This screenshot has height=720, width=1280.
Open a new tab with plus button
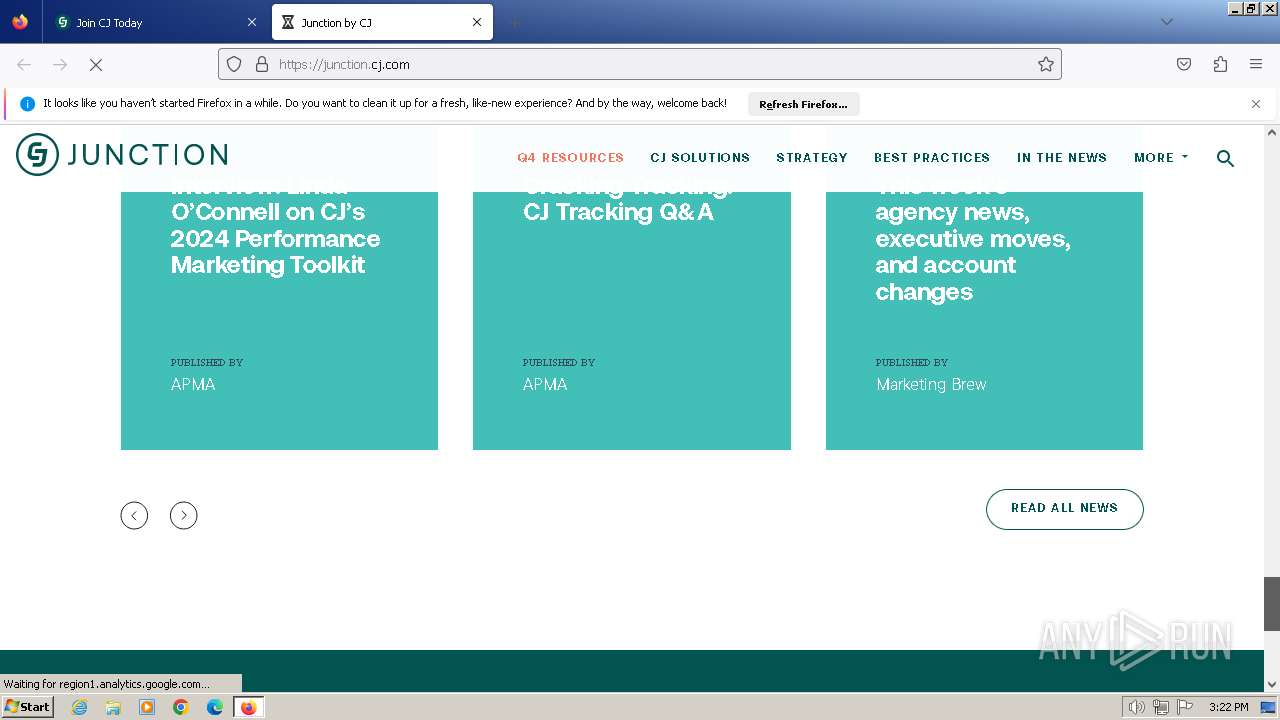tap(514, 22)
